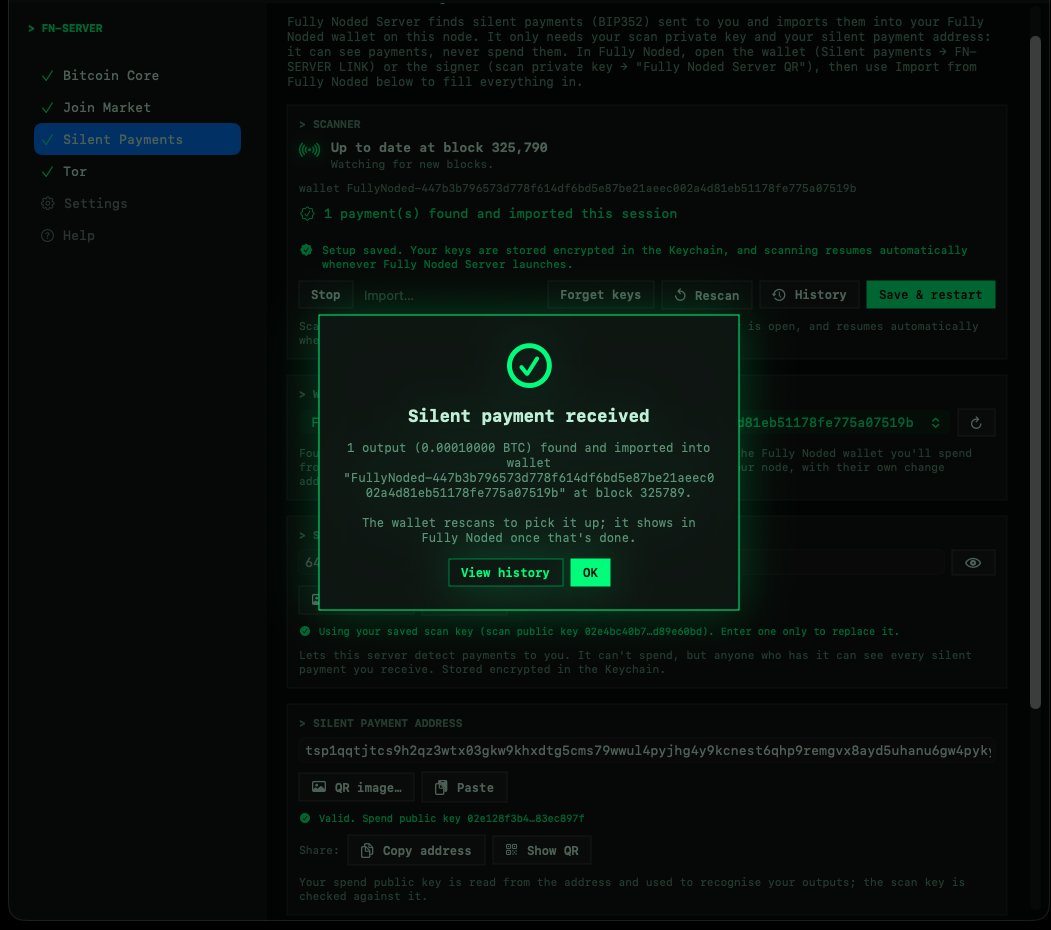Click the Setup saved green check icon
Screen dimensions: 1051x930
click(306, 250)
